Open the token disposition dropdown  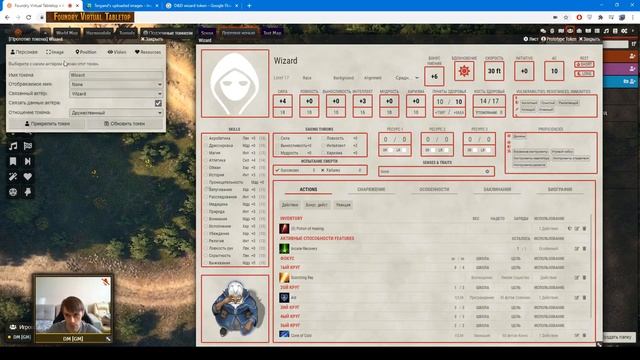point(116,113)
